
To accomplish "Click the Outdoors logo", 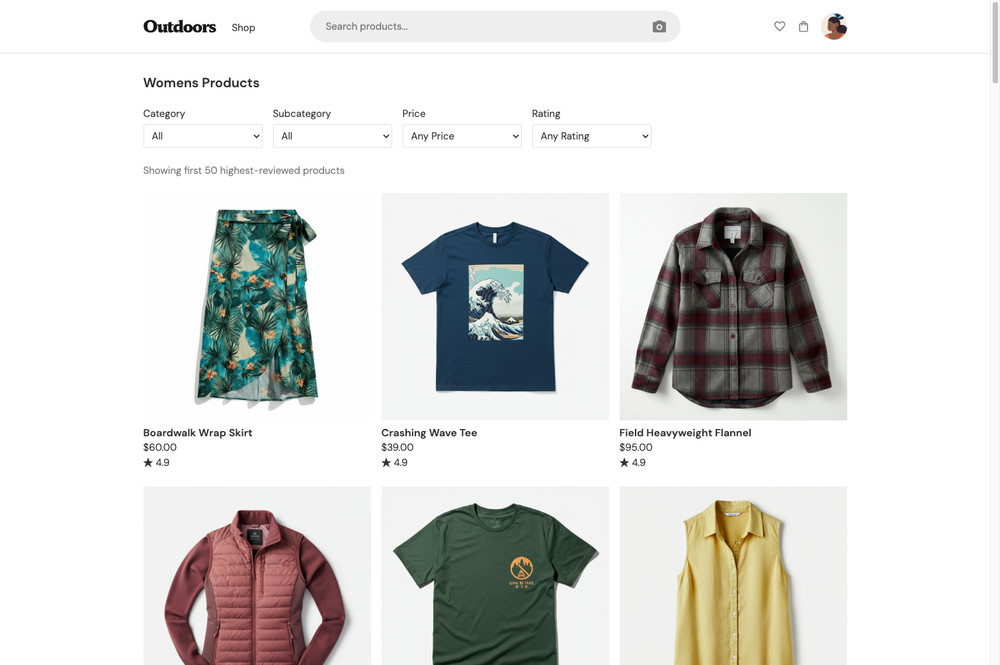I will click(180, 27).
